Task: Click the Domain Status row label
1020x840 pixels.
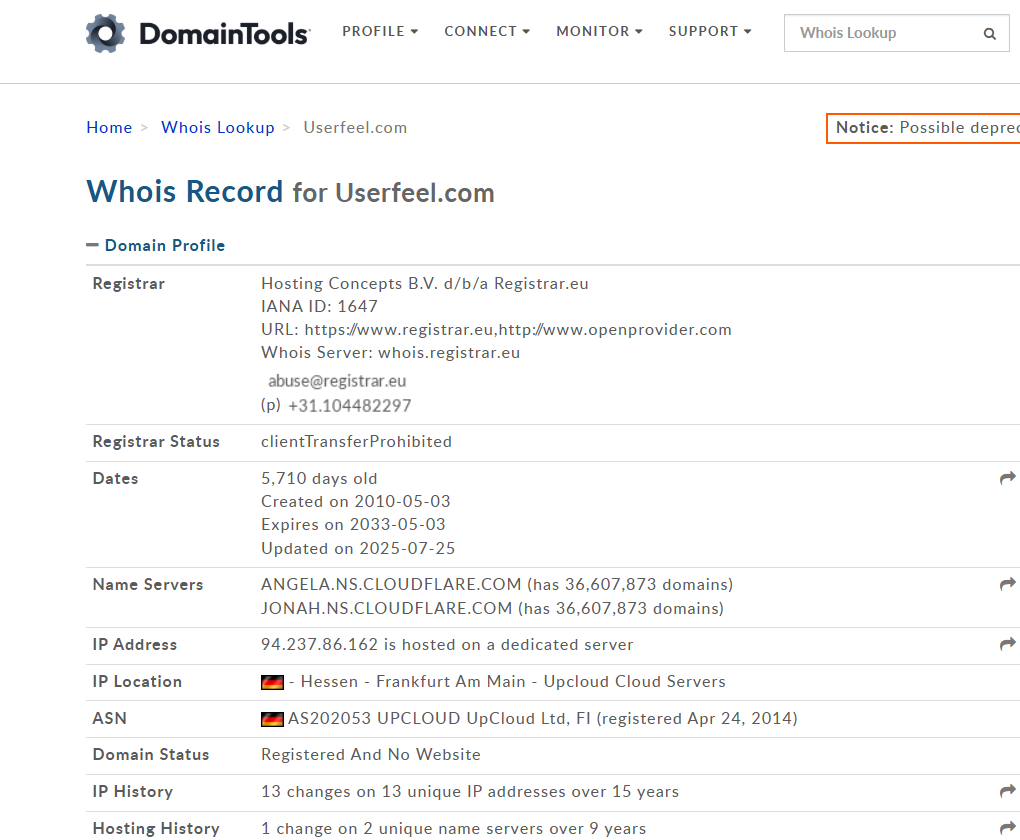Action: point(151,755)
